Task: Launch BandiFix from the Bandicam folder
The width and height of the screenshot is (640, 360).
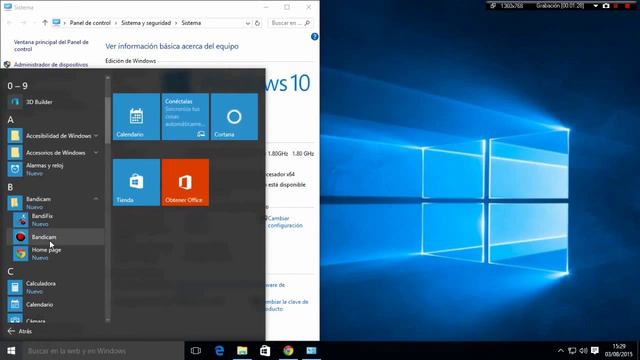Action: point(57,220)
